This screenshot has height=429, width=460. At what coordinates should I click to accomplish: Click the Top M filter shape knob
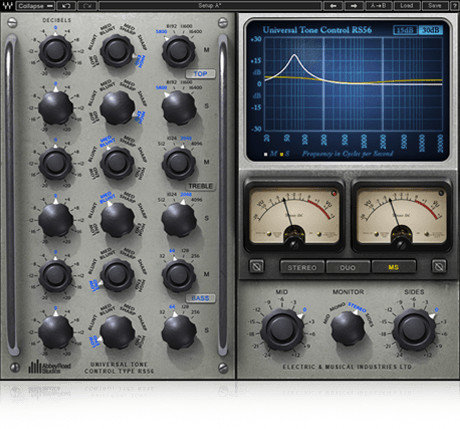(117, 51)
